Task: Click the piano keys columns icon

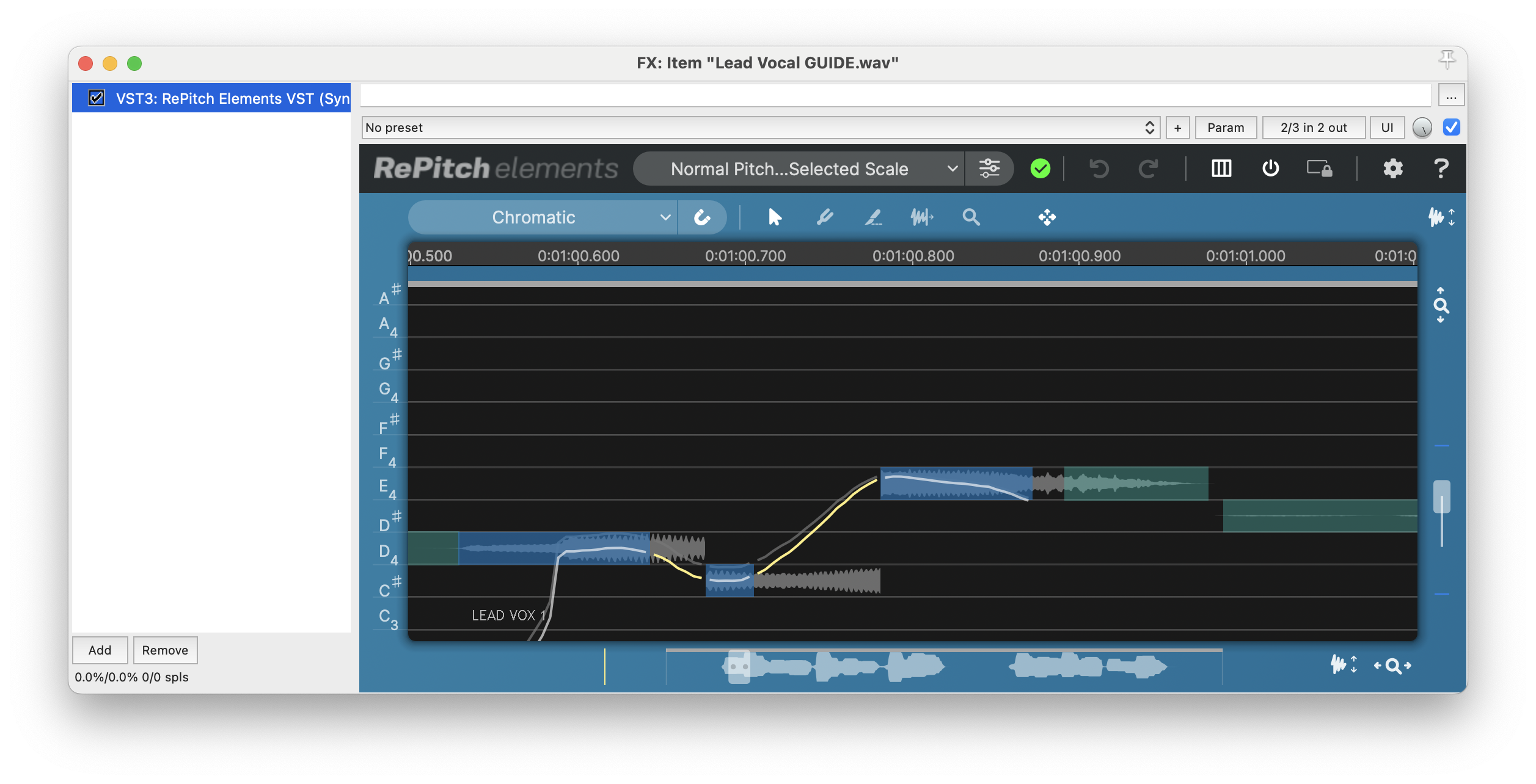Action: [1221, 169]
